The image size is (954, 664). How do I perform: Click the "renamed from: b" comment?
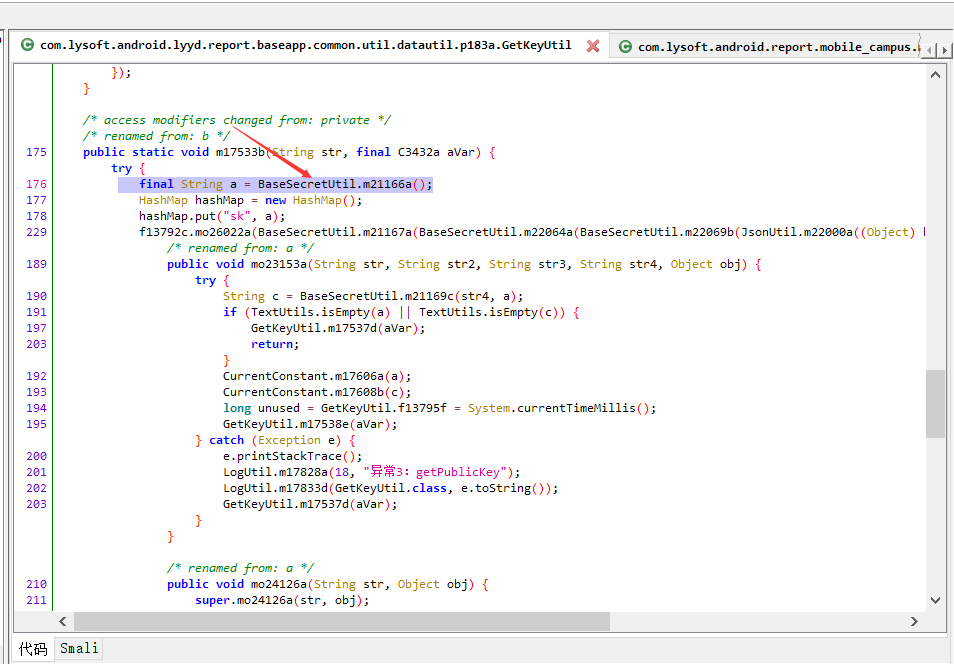pos(156,136)
